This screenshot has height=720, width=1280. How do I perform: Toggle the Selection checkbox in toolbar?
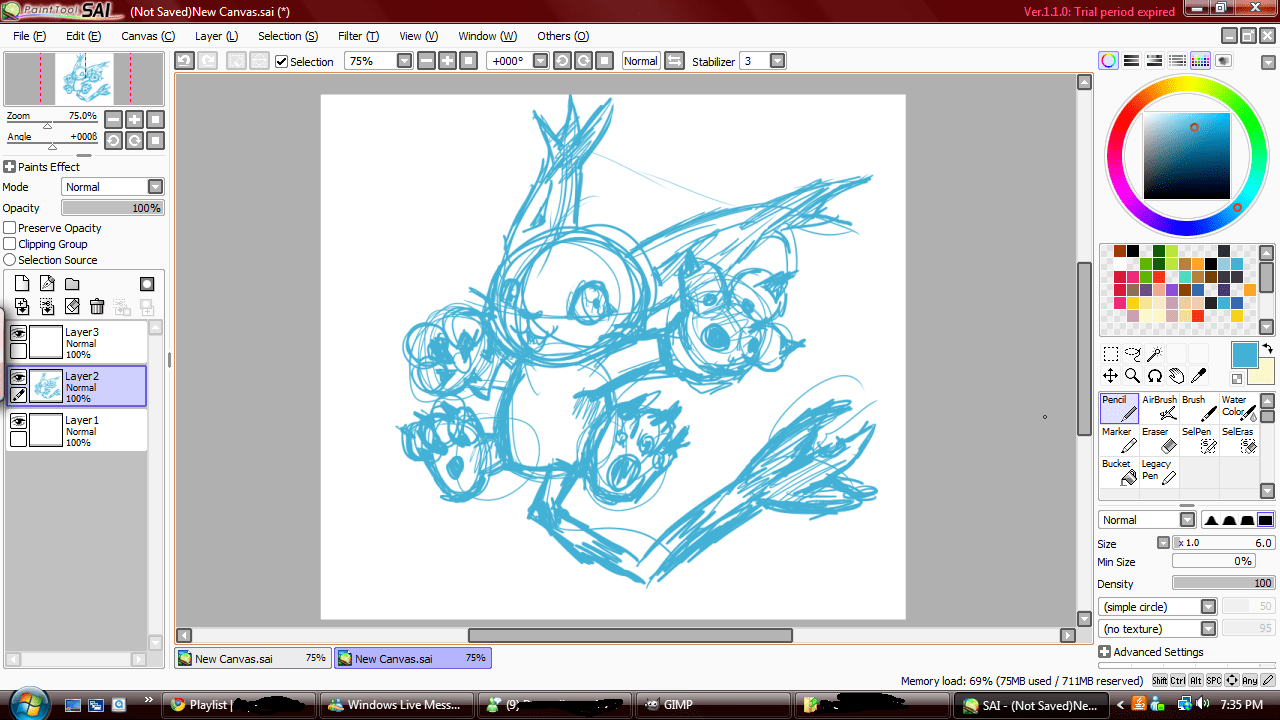pyautogui.click(x=281, y=62)
